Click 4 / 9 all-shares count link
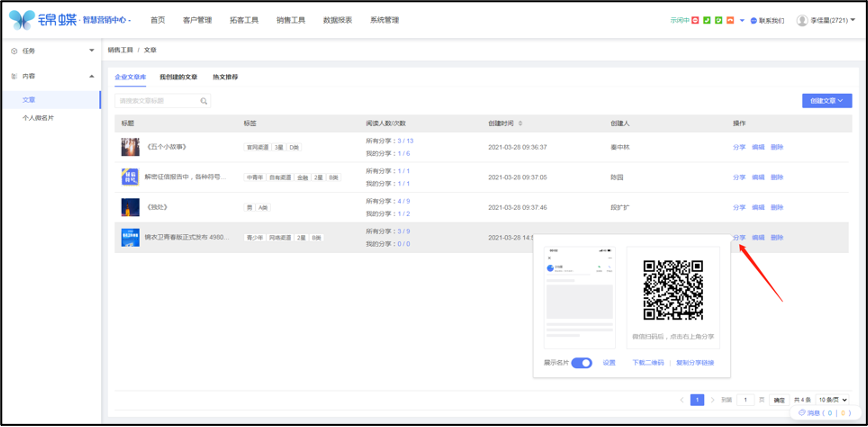Viewport: 868px width, 427px height. [404, 201]
